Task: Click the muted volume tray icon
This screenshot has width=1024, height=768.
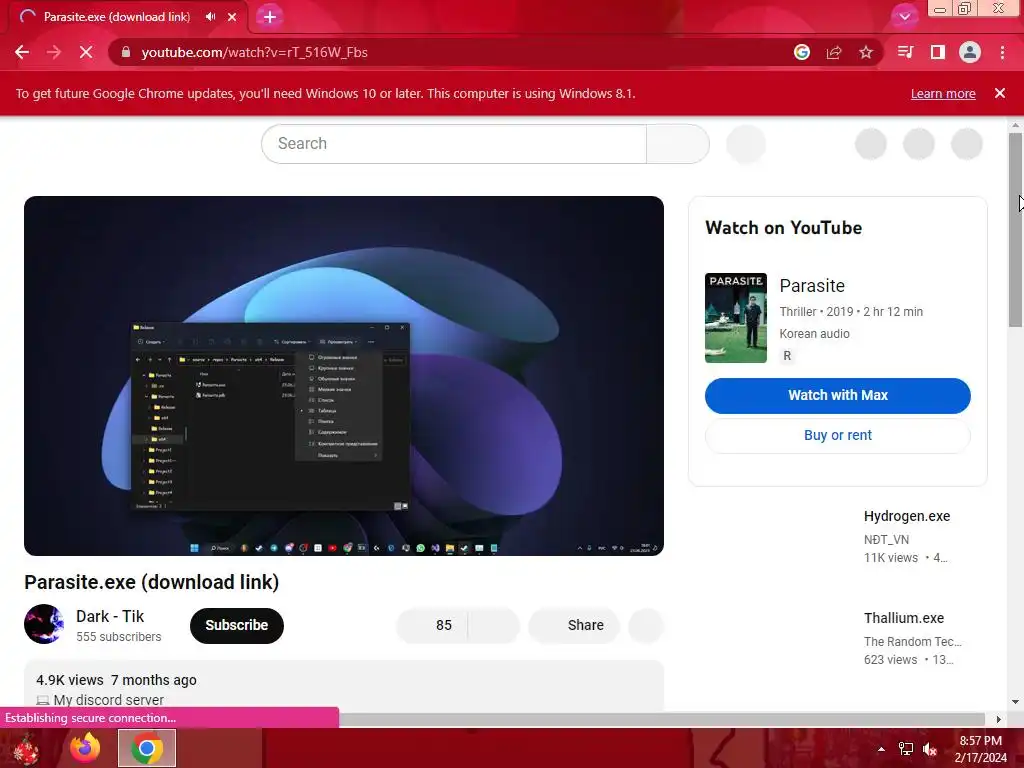Action: coord(930,749)
